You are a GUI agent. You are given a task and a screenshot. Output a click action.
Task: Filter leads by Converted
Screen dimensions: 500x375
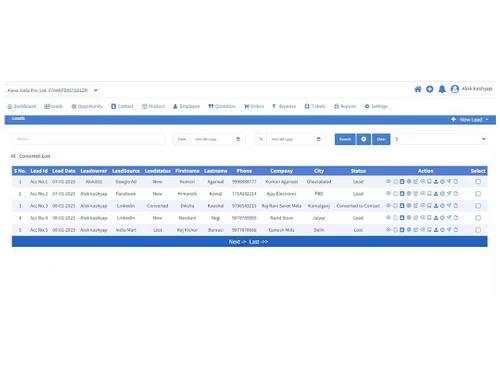coord(30,156)
